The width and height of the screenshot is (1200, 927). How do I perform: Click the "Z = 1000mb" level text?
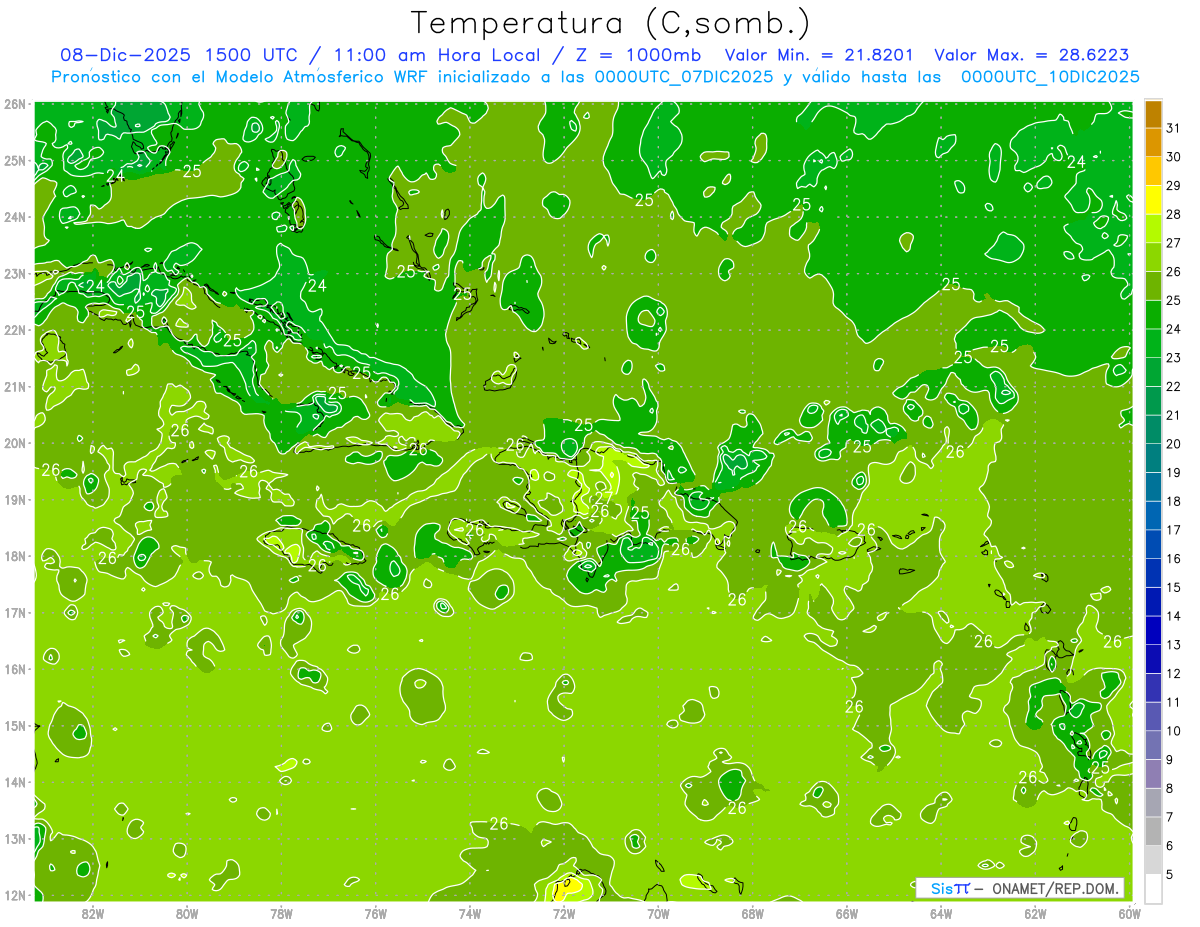coord(639,55)
